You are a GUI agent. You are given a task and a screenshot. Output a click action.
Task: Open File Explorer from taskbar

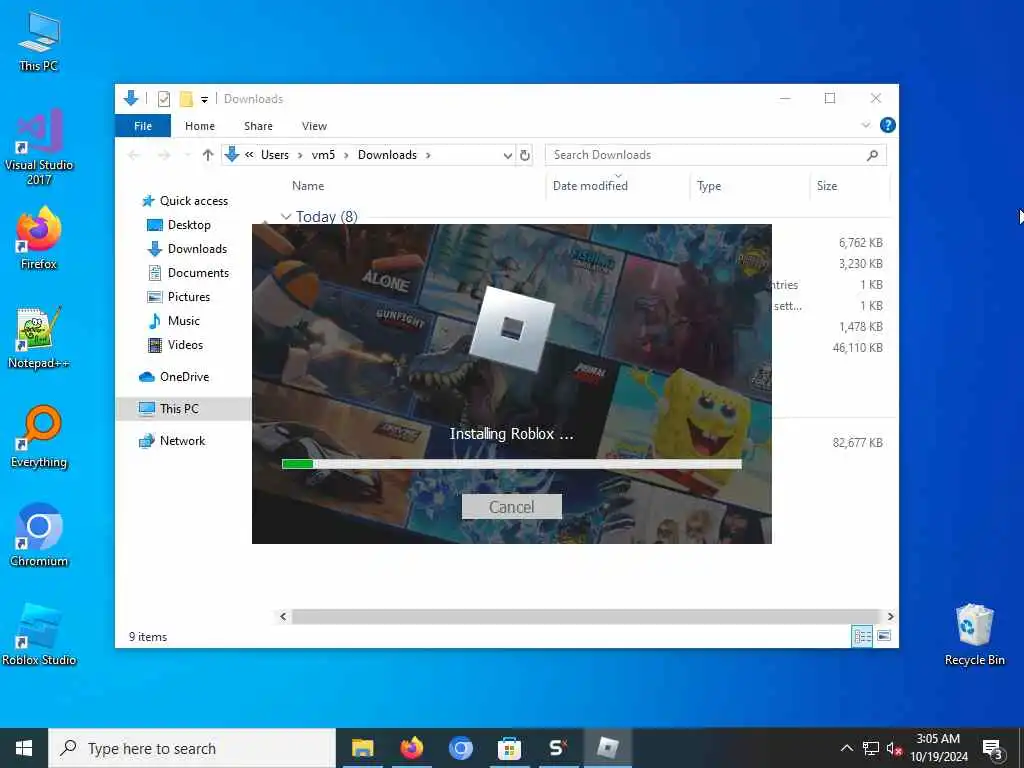(362, 748)
